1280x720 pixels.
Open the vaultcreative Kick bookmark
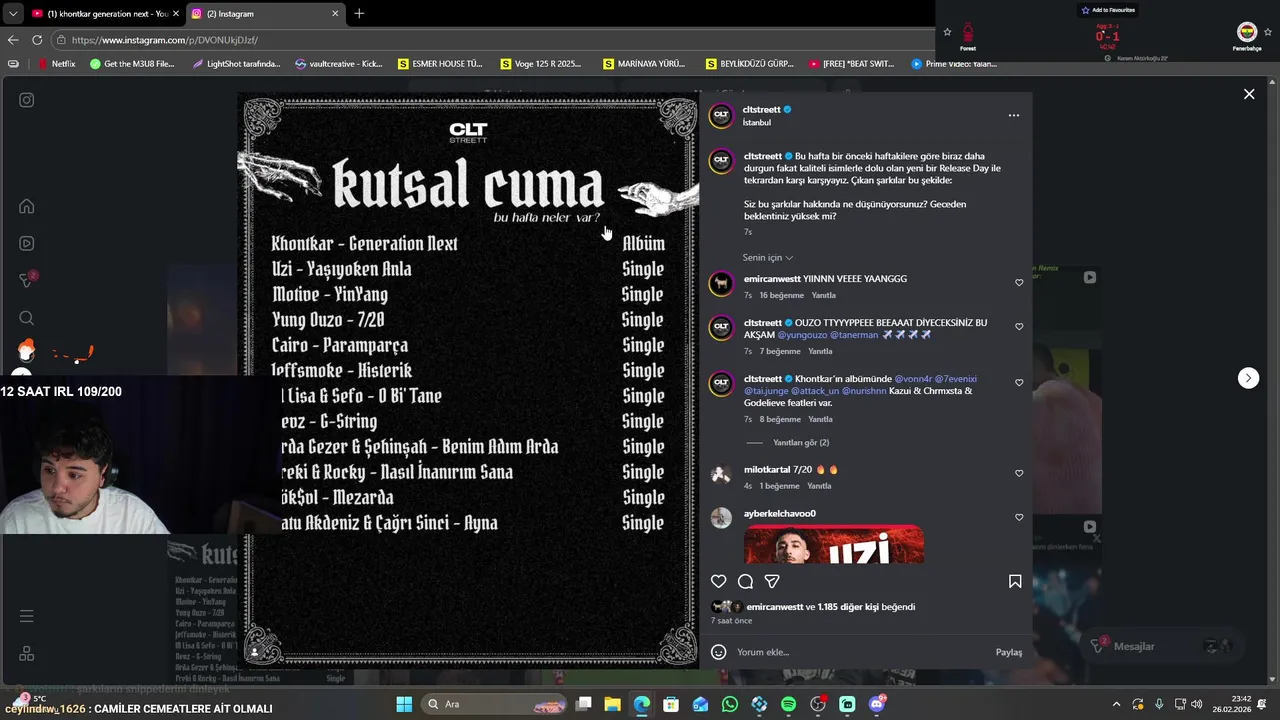tap(339, 64)
